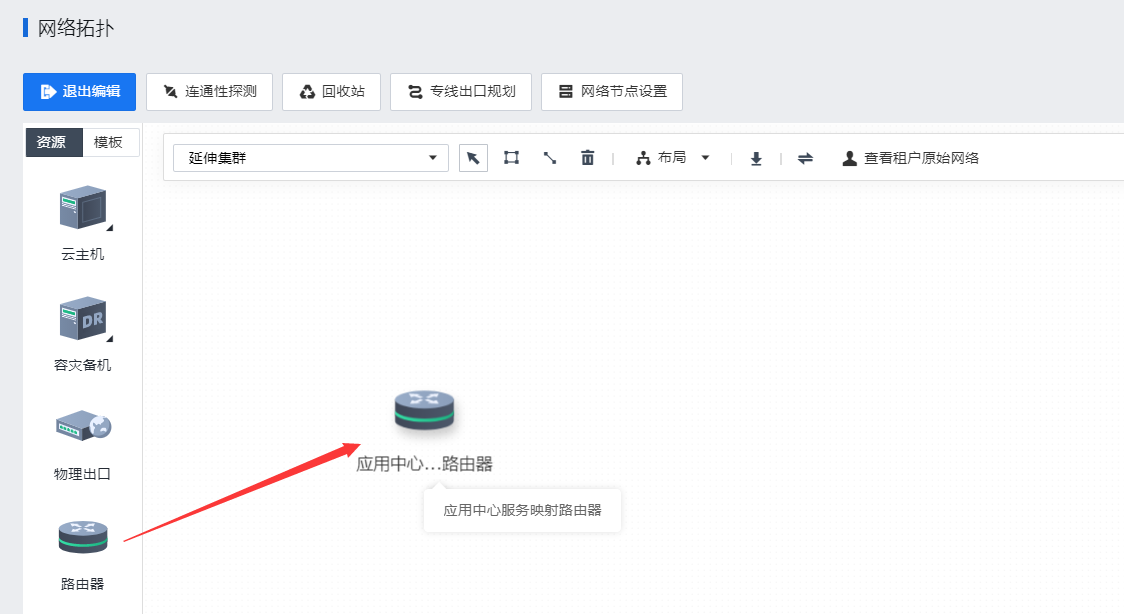Image resolution: width=1124 pixels, height=614 pixels.
Task: Open 网络节点设置 settings
Action: (x=612, y=92)
